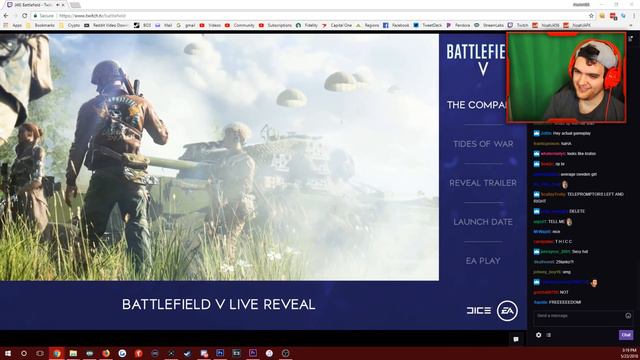Open the YouTube Community bookmark
The height and width of the screenshot is (360, 640).
click(x=240, y=25)
